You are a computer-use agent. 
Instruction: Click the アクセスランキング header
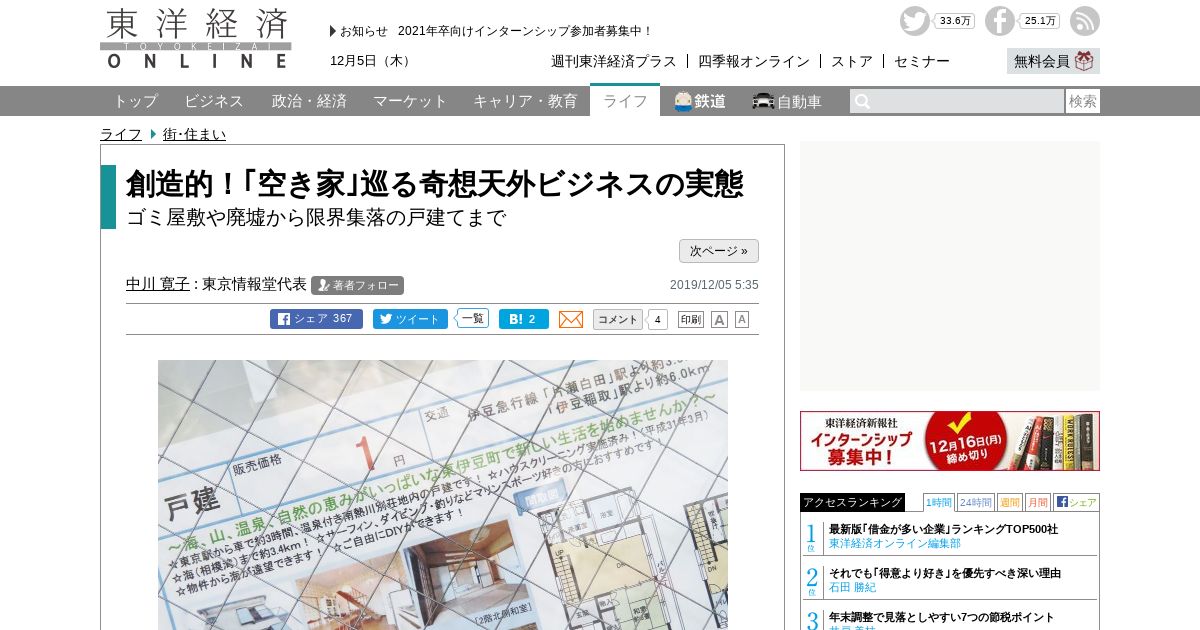coord(852,502)
